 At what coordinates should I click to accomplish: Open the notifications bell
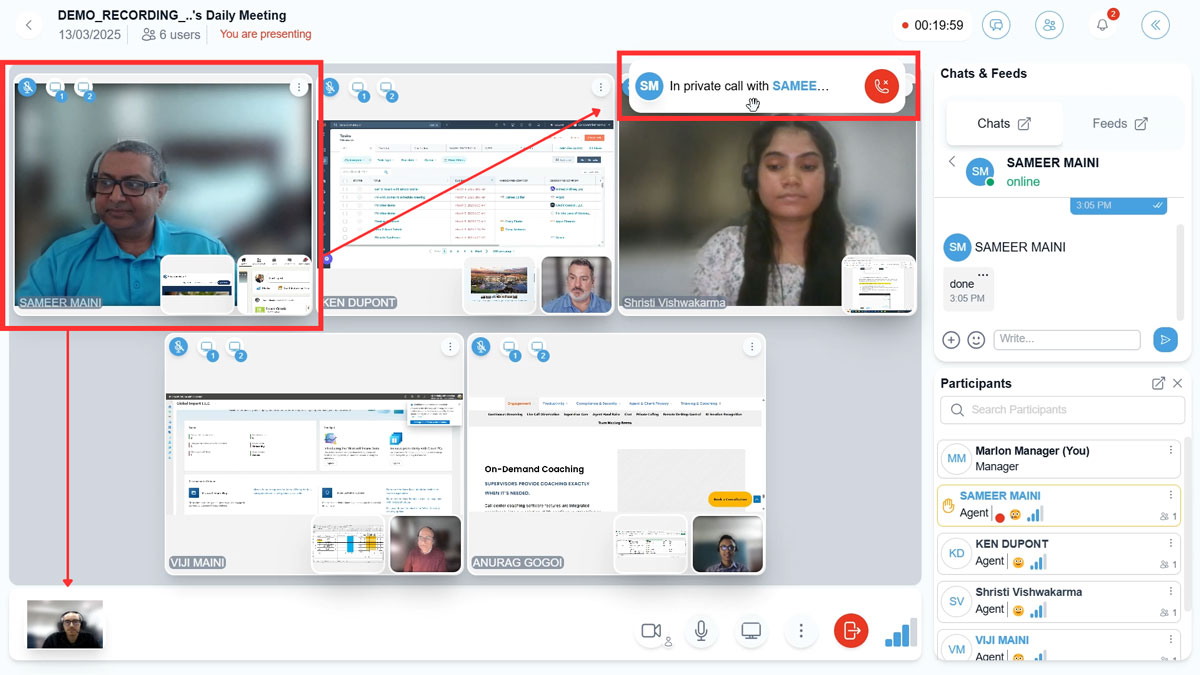click(x=1102, y=26)
